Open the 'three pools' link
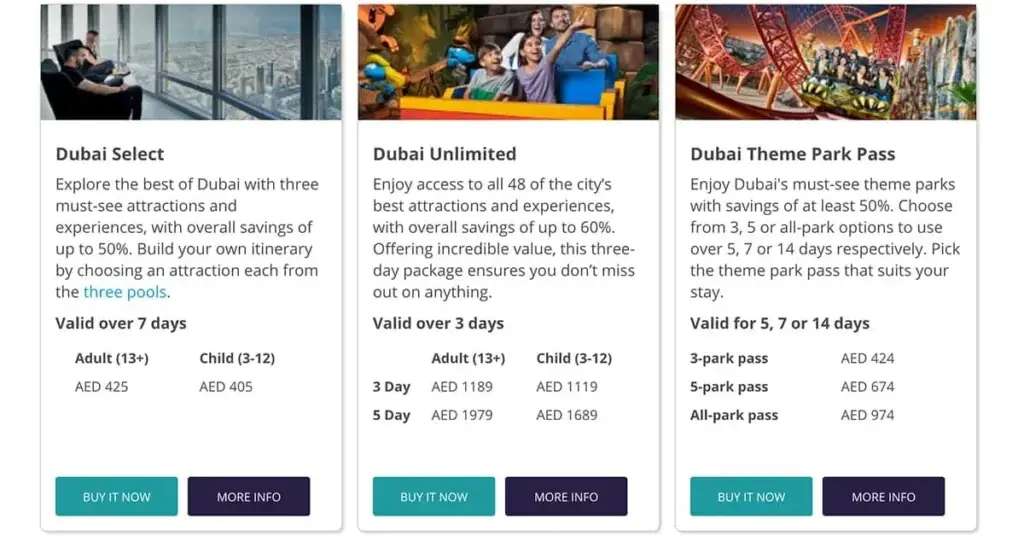Screen dimensions: 1024x536 click(126, 292)
